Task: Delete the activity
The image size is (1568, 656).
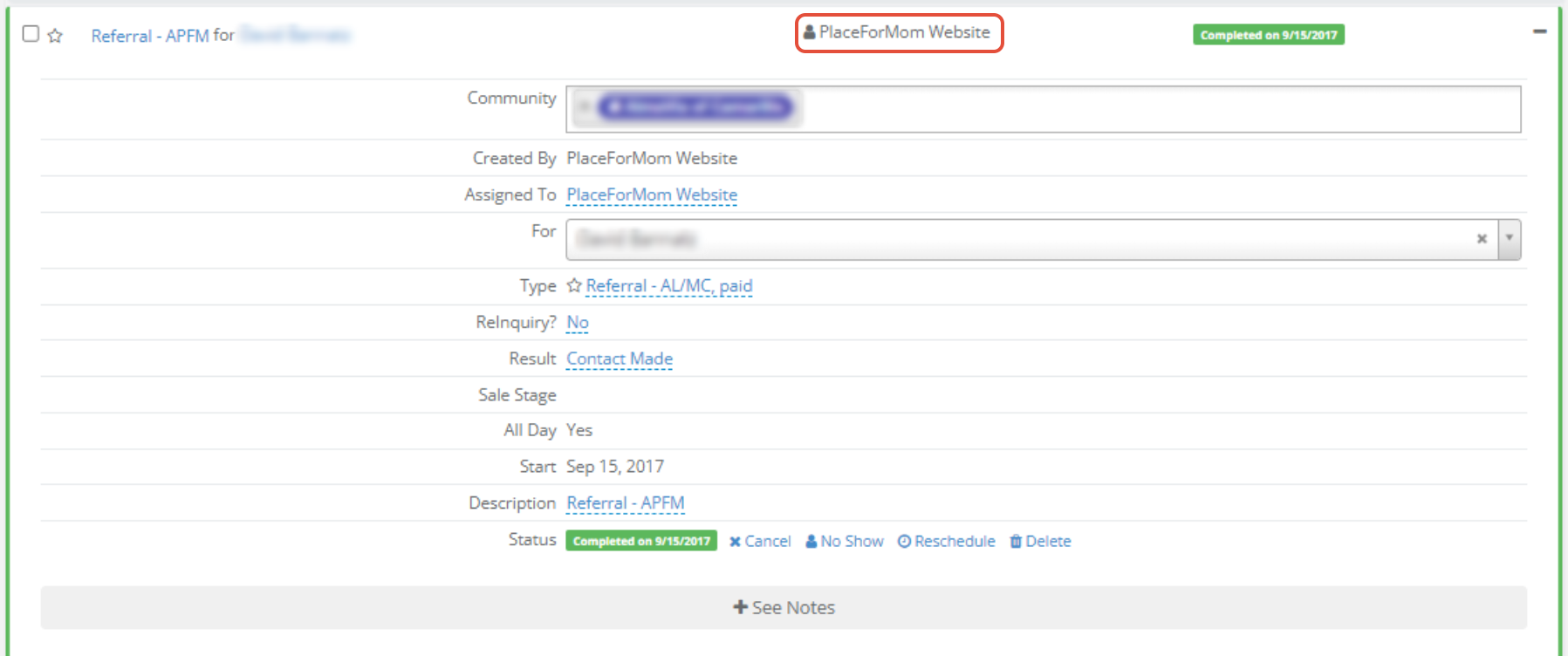Action: (x=1040, y=542)
